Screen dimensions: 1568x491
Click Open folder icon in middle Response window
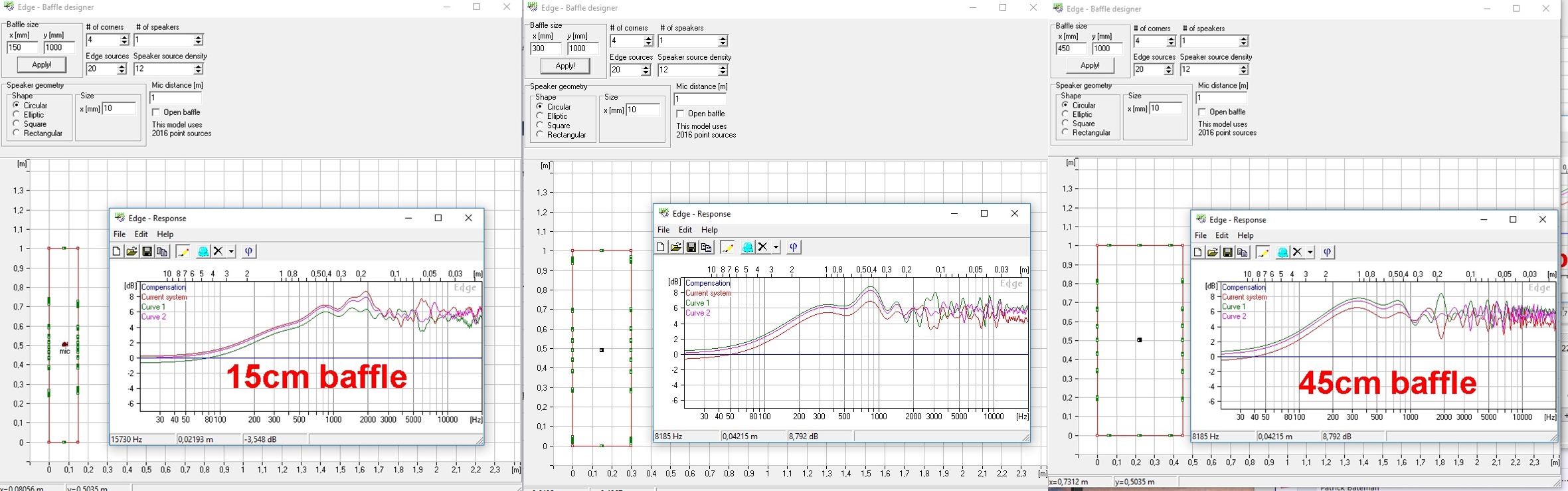(x=676, y=247)
